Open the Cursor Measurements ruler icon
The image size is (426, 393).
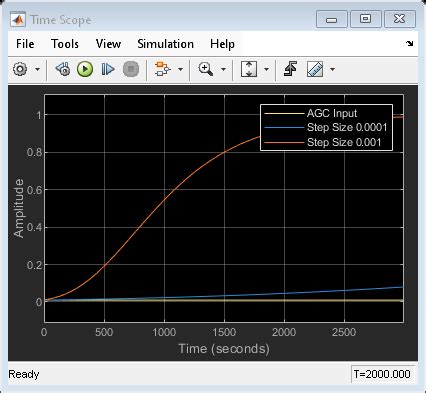pyautogui.click(x=315, y=69)
